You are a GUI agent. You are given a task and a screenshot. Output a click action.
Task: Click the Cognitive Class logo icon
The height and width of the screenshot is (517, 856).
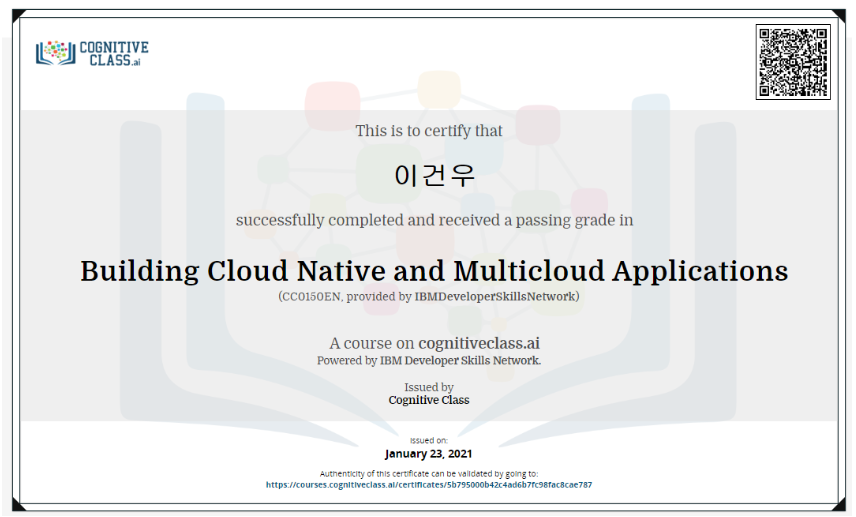(x=92, y=54)
